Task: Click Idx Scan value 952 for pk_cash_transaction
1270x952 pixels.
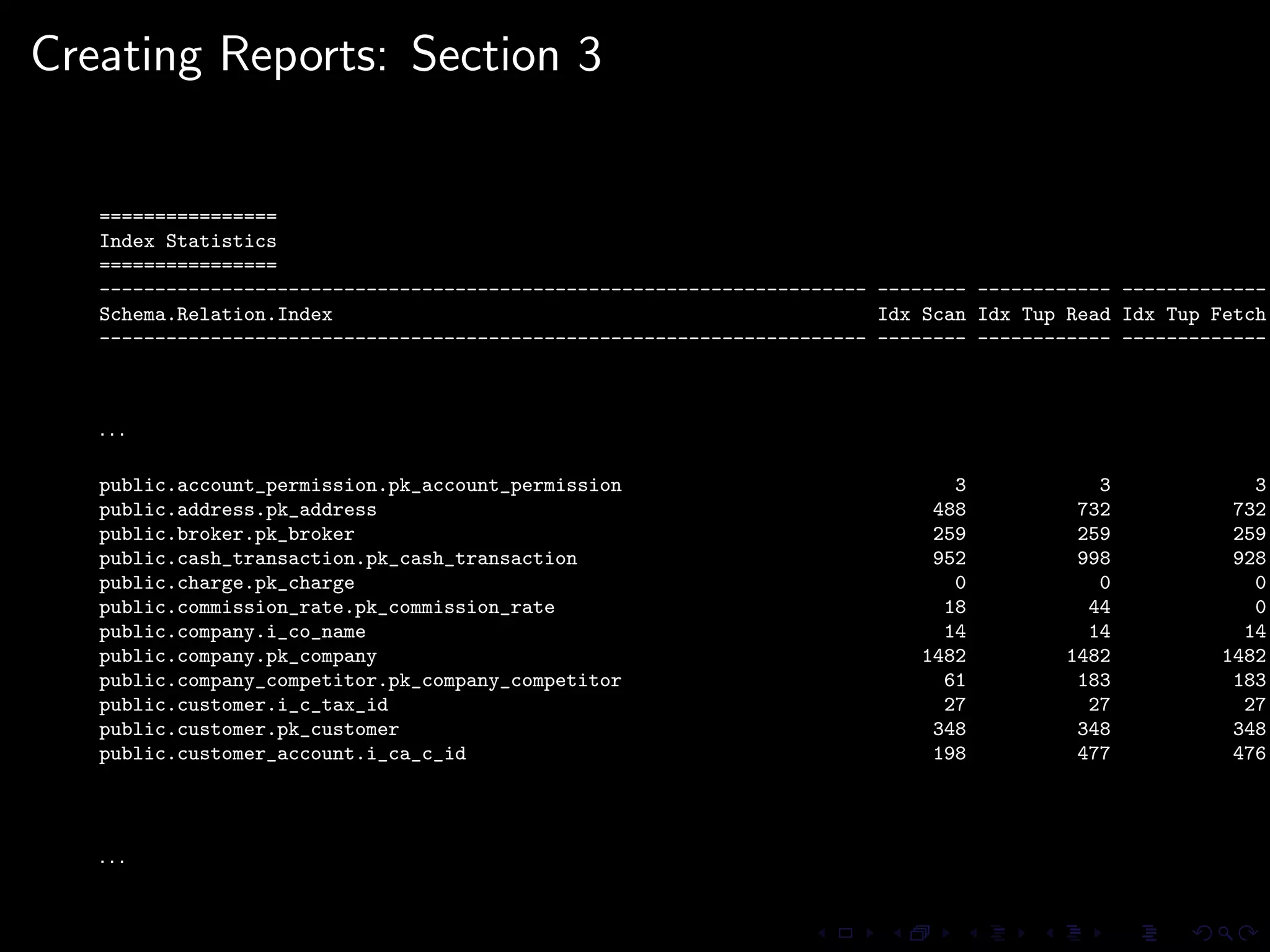Action: (949, 558)
